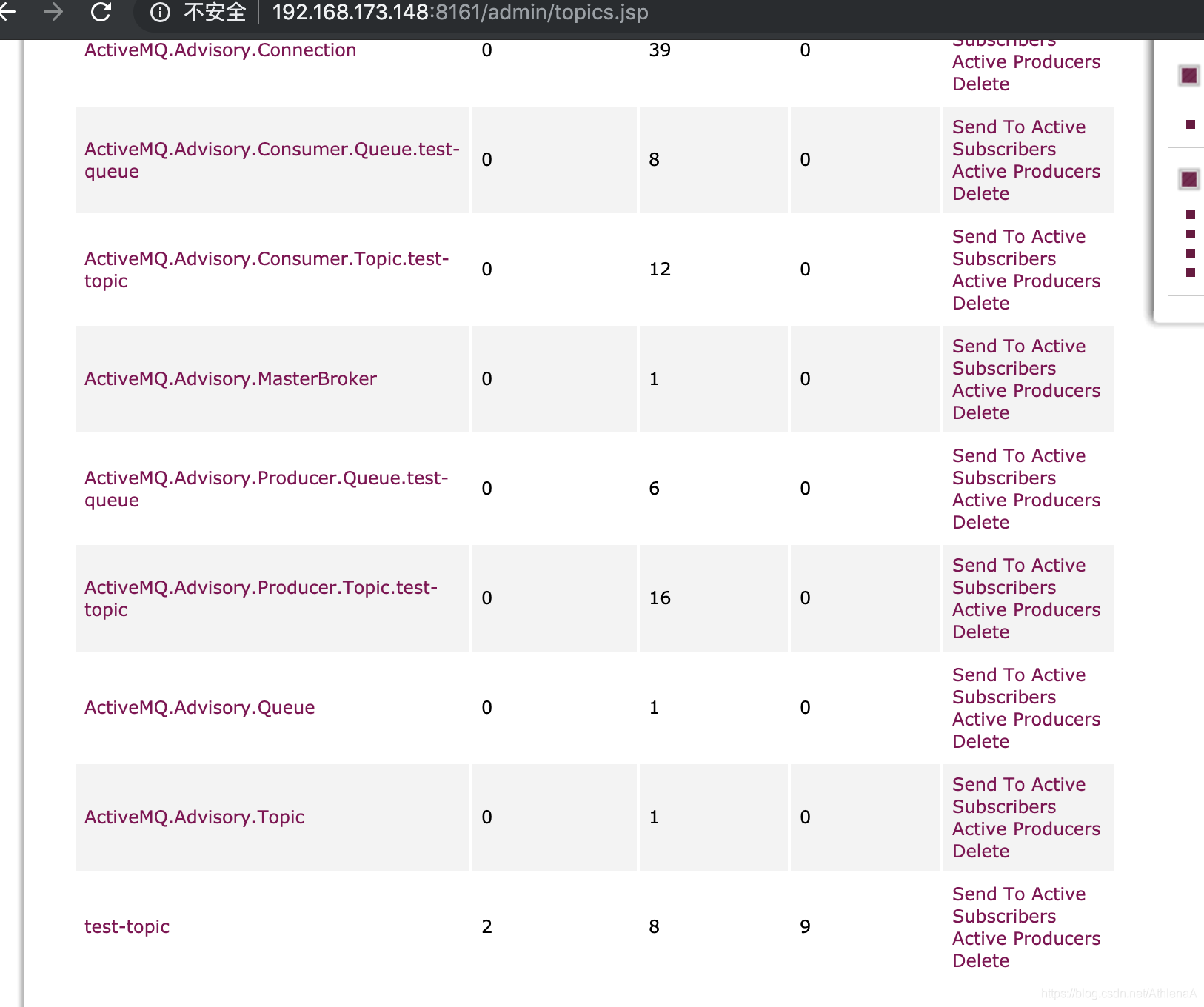Viewport: 1204px width, 1007px height.
Task: Select the enqueued count 6 cell
Action: (654, 488)
